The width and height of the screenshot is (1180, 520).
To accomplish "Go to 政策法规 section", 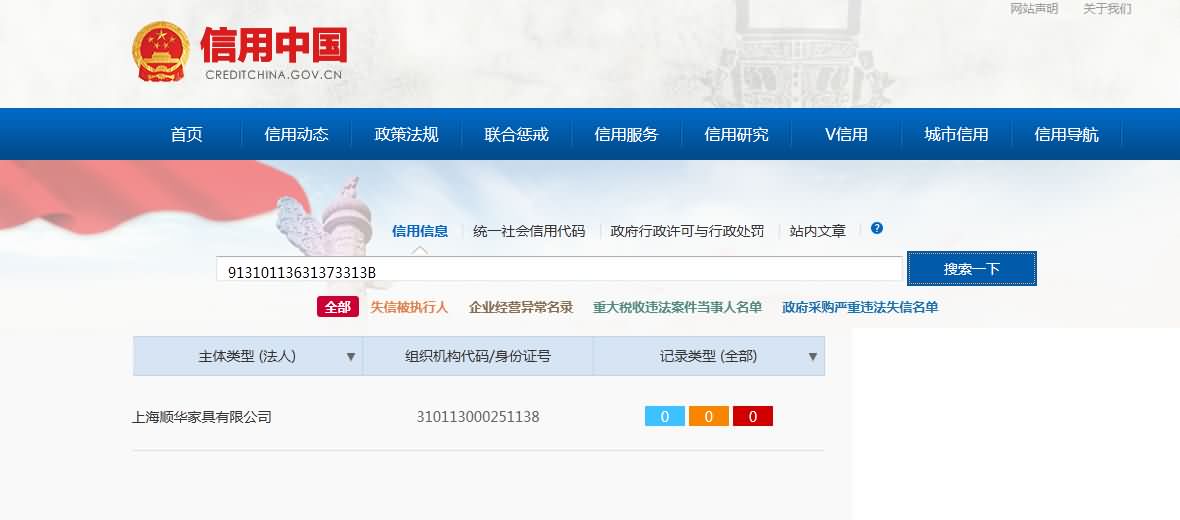I will pyautogui.click(x=406, y=135).
